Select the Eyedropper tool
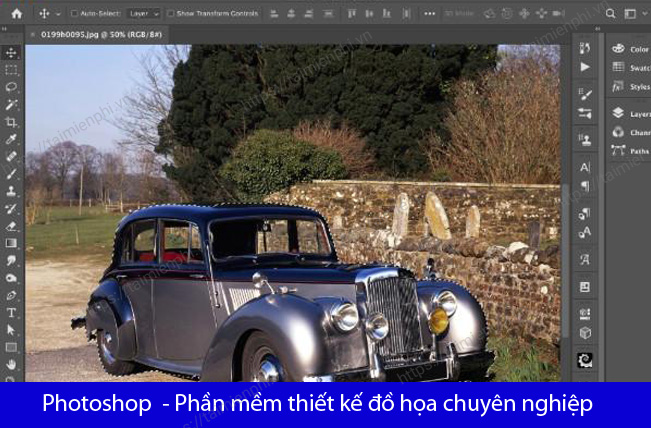The height and width of the screenshot is (428, 651). 11,139
